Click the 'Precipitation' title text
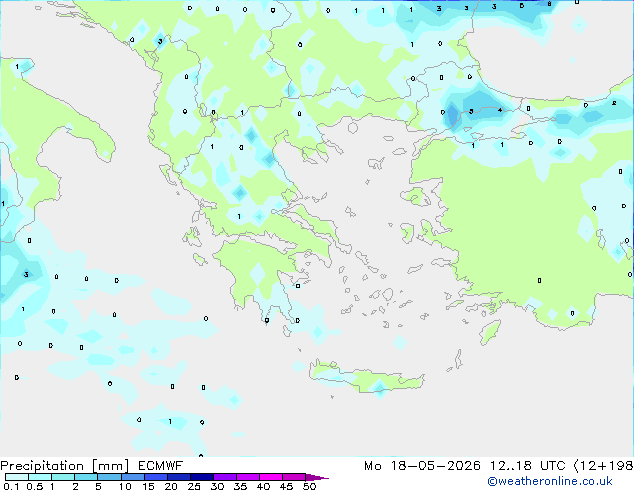This screenshot has width=634, height=490. click(x=42, y=466)
